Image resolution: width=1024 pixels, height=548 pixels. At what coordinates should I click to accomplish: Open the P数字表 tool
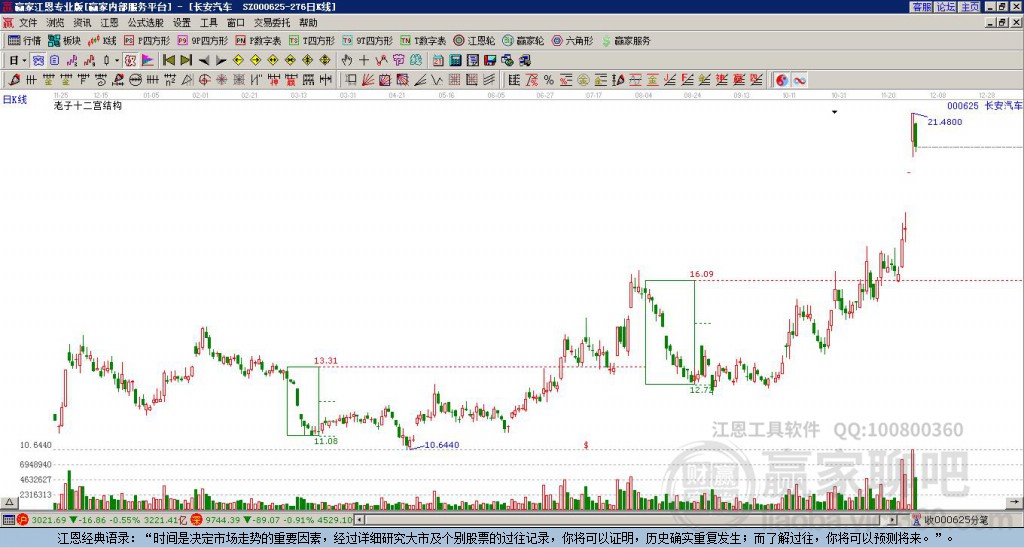258,40
